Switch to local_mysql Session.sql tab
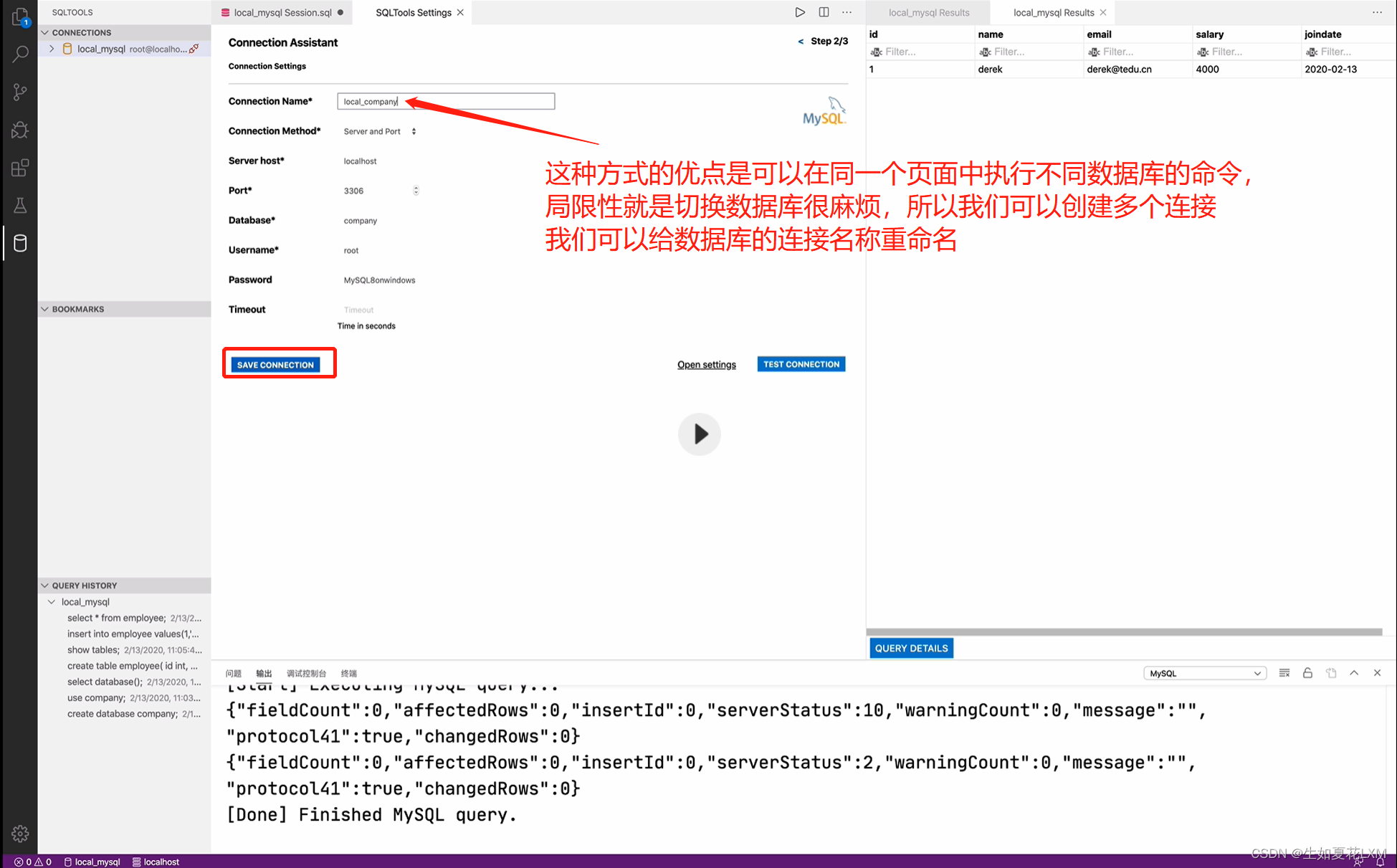 [x=282, y=12]
